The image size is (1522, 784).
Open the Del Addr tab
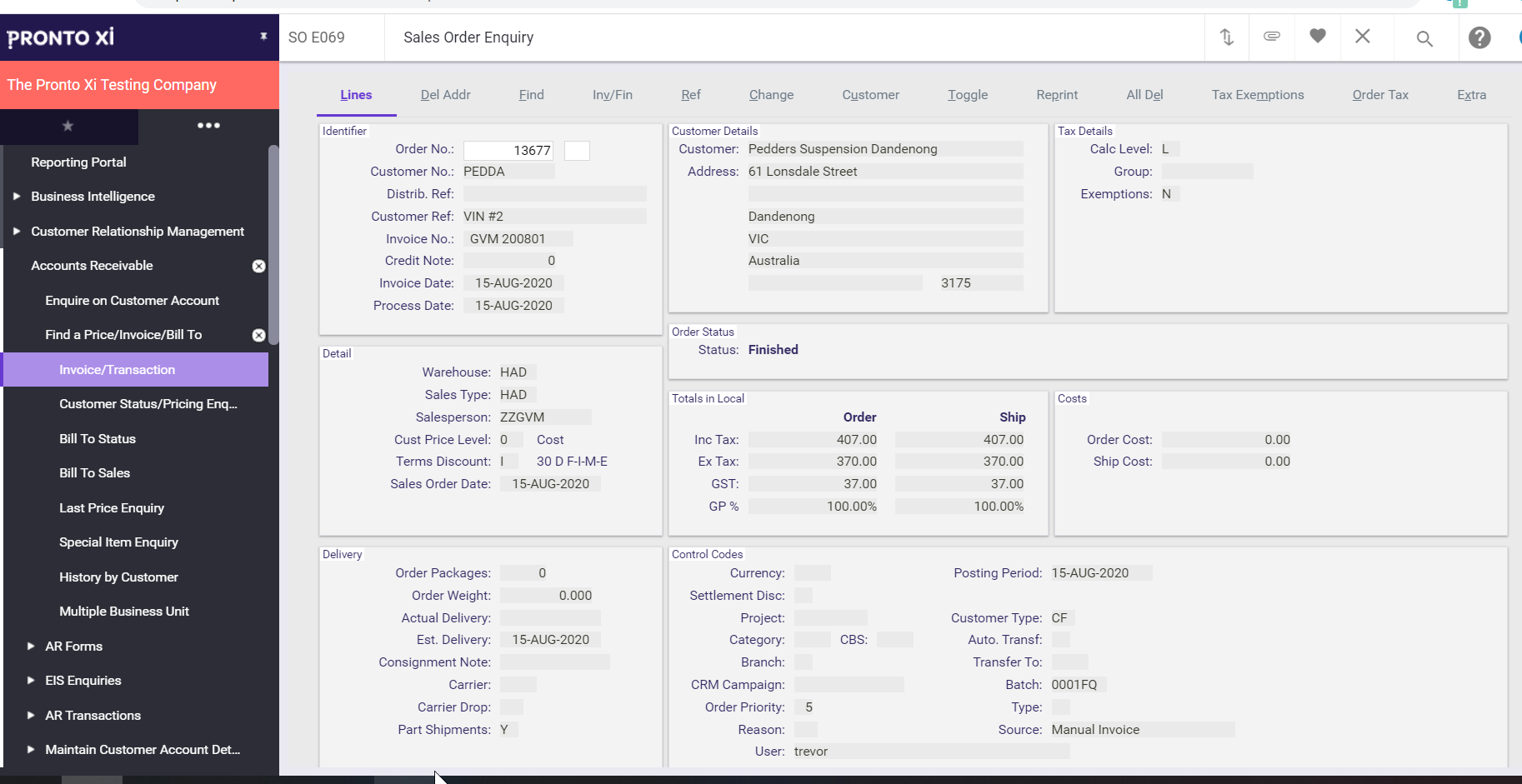(x=445, y=95)
